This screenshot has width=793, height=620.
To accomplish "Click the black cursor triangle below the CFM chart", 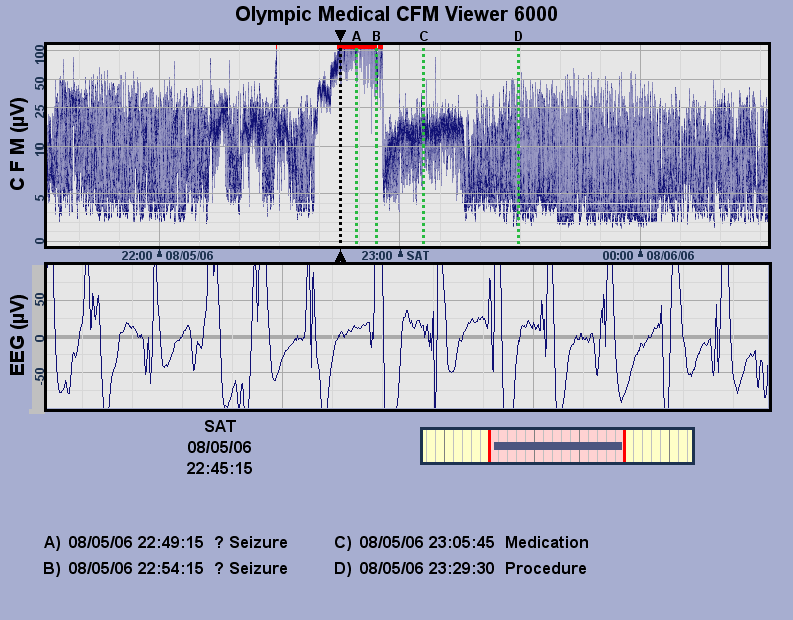I will (340, 257).
